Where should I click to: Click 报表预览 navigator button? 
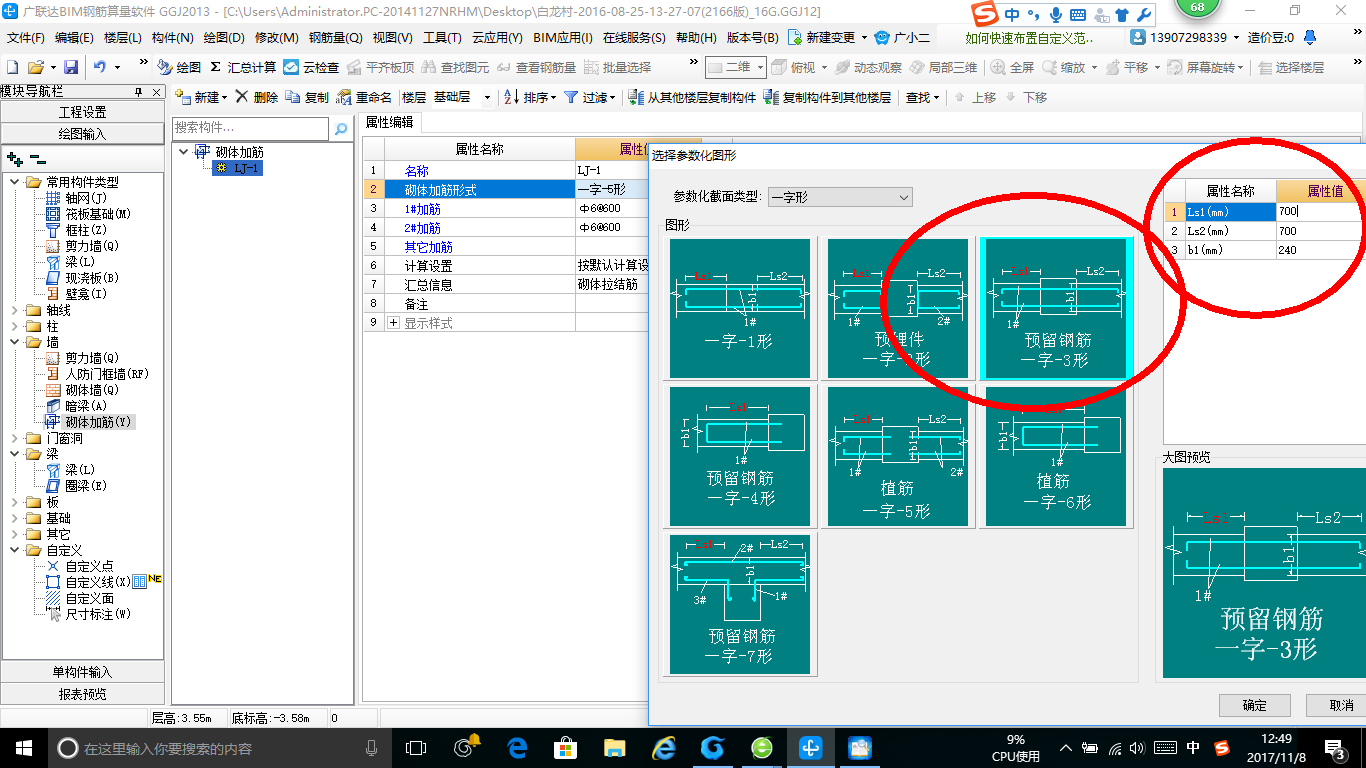83,693
